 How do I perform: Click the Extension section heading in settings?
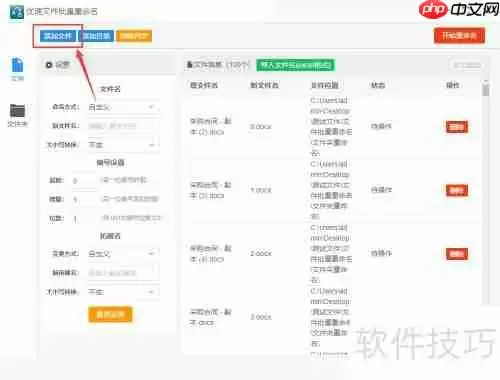(110, 236)
